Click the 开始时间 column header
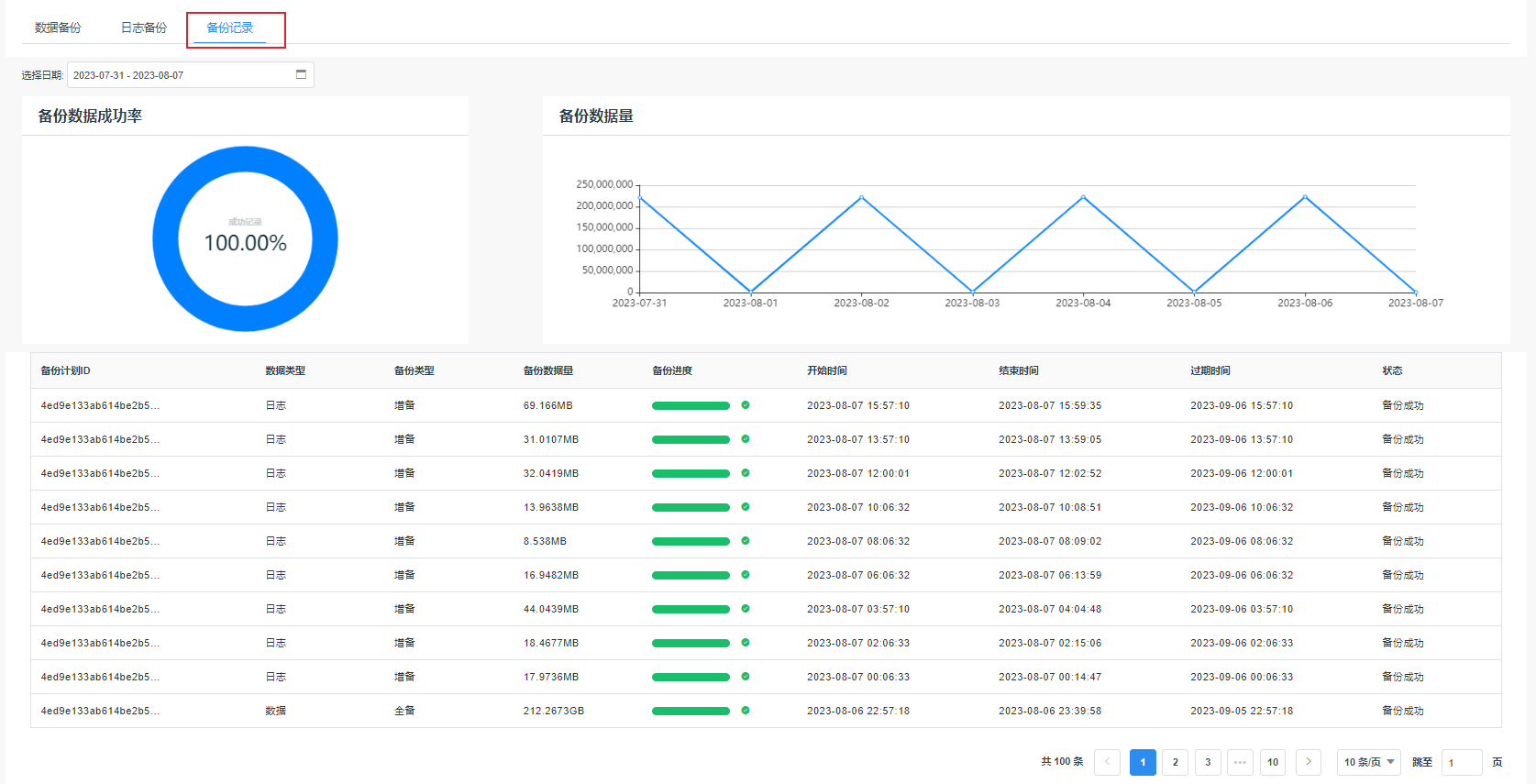1536x784 pixels. click(827, 370)
